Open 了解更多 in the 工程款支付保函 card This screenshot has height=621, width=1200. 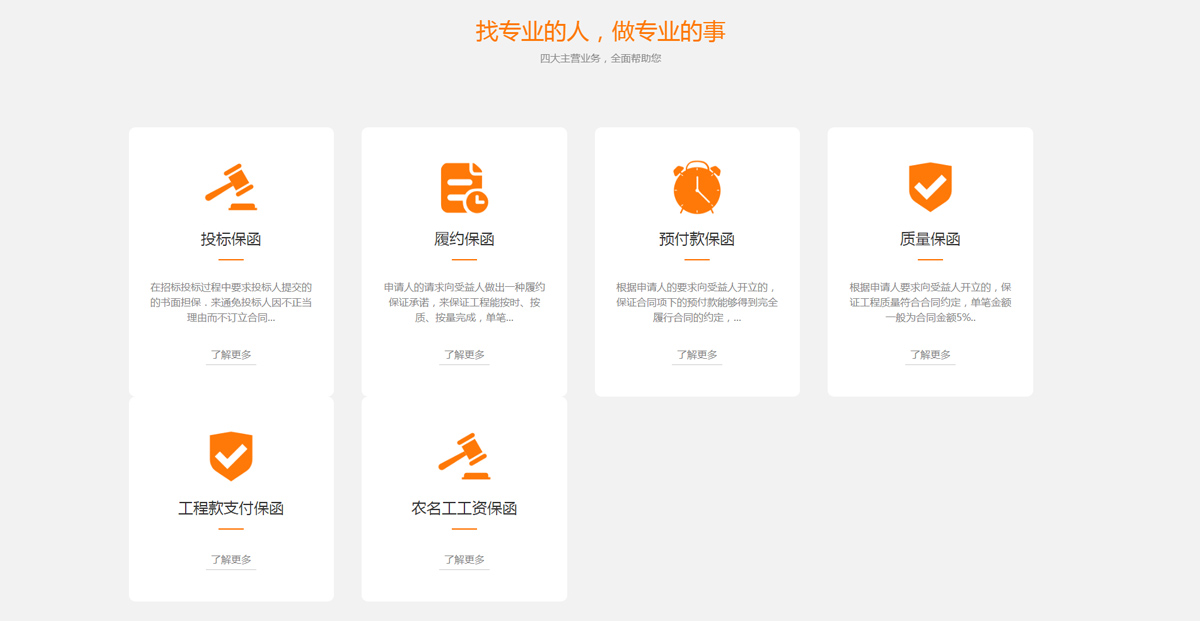point(231,560)
